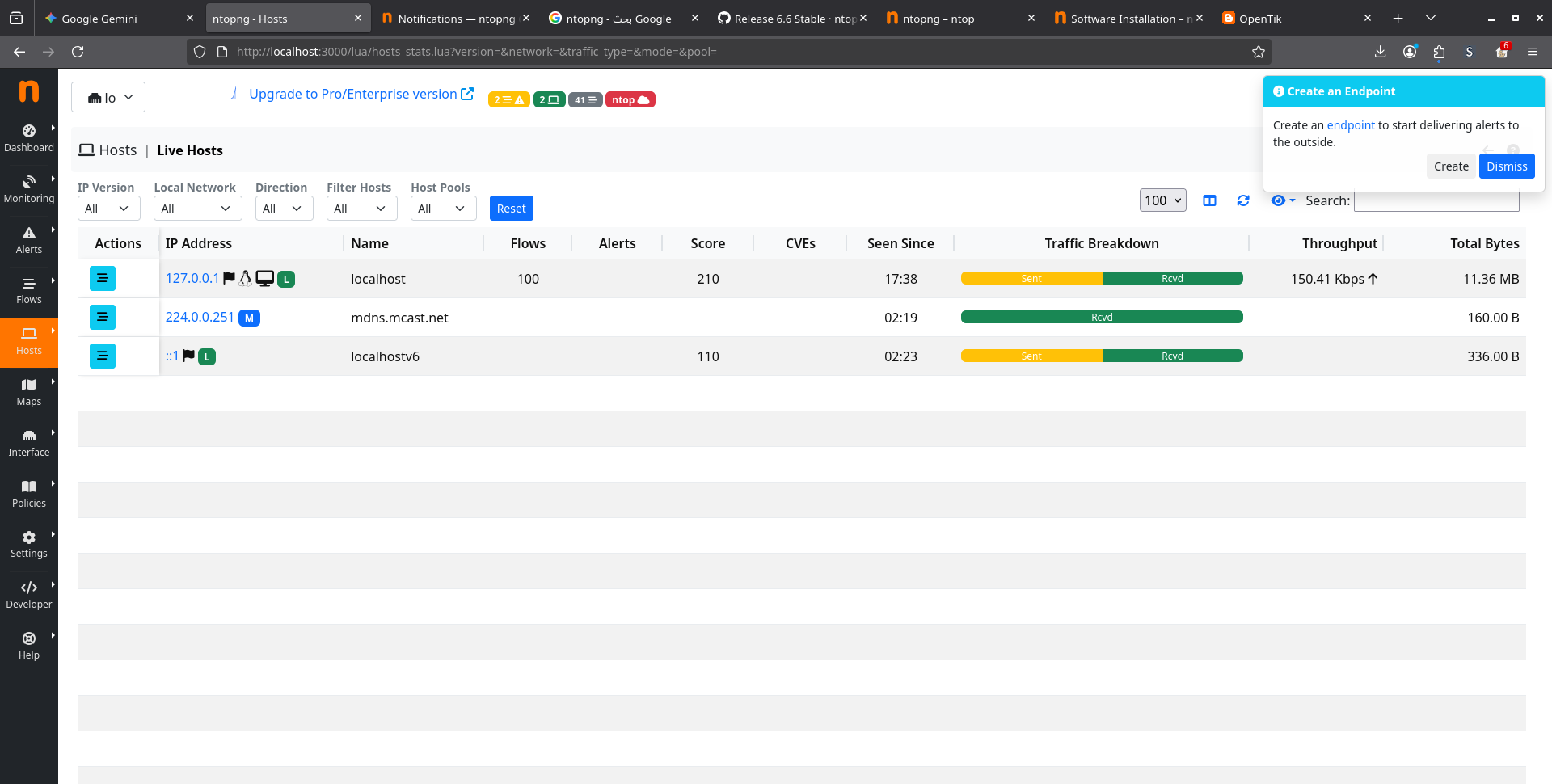
Task: Open the 224.0.0.251 host link
Action: 200,317
